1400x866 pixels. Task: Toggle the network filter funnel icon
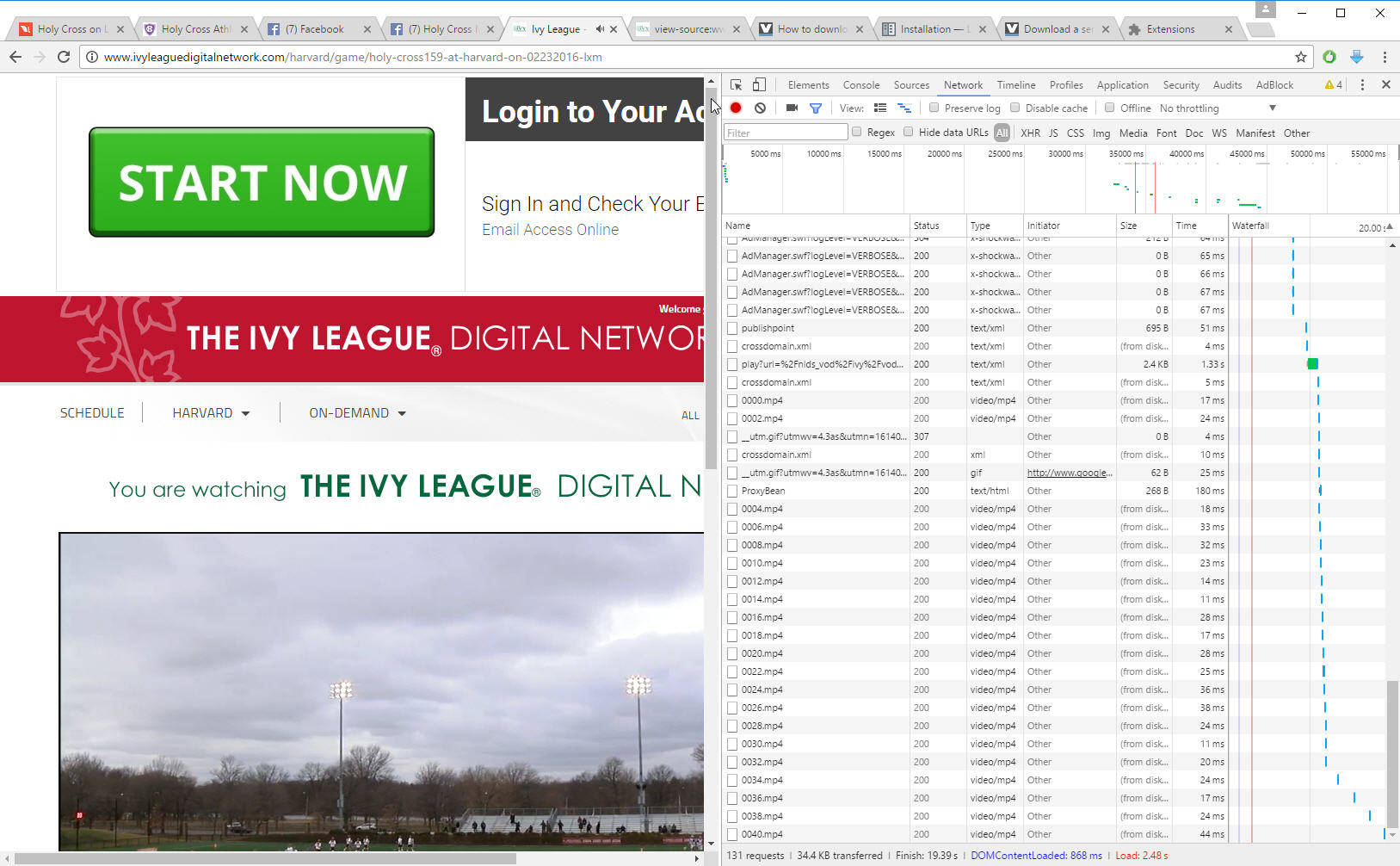coord(816,108)
